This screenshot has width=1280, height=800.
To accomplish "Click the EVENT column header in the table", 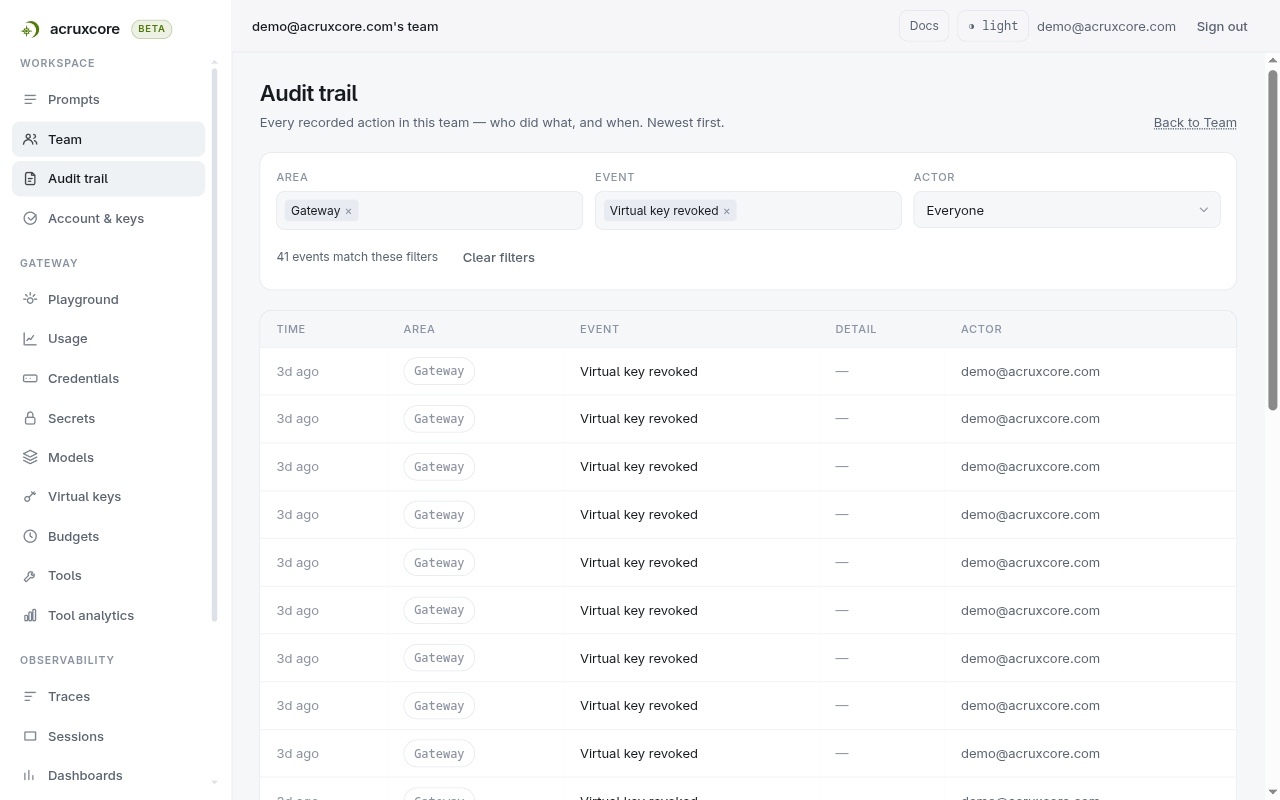I will tap(599, 329).
